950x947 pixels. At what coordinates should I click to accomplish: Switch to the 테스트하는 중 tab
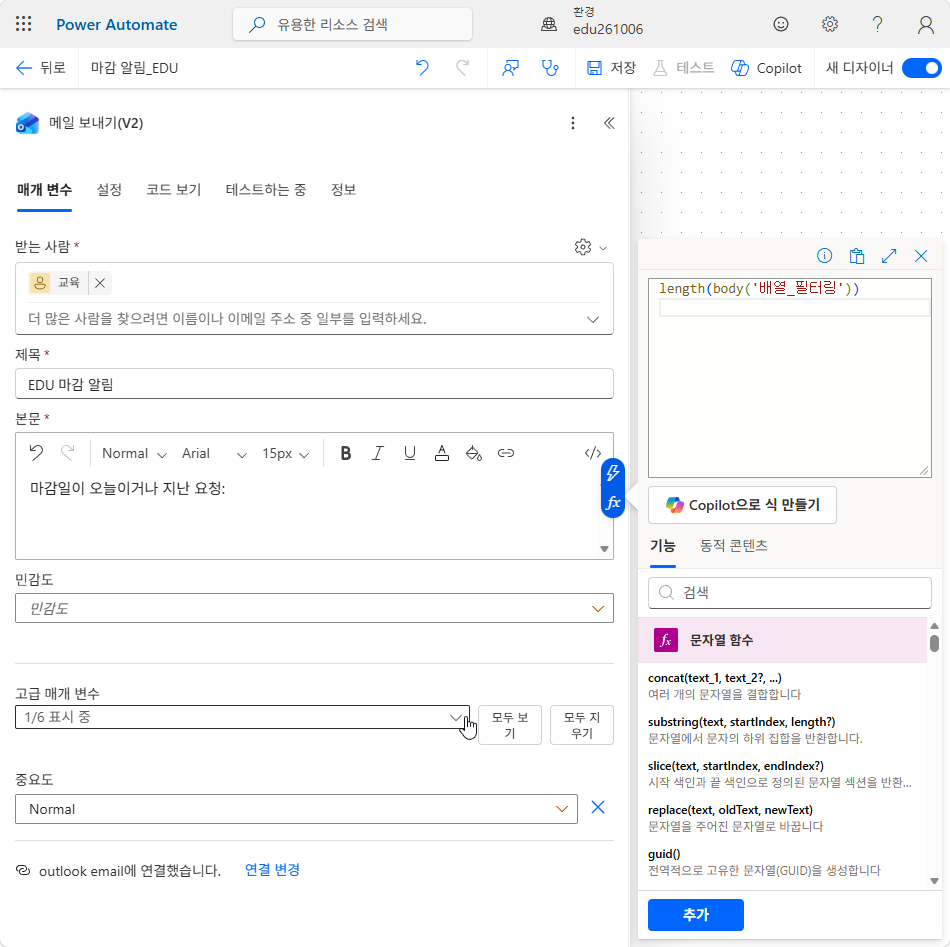(x=265, y=190)
